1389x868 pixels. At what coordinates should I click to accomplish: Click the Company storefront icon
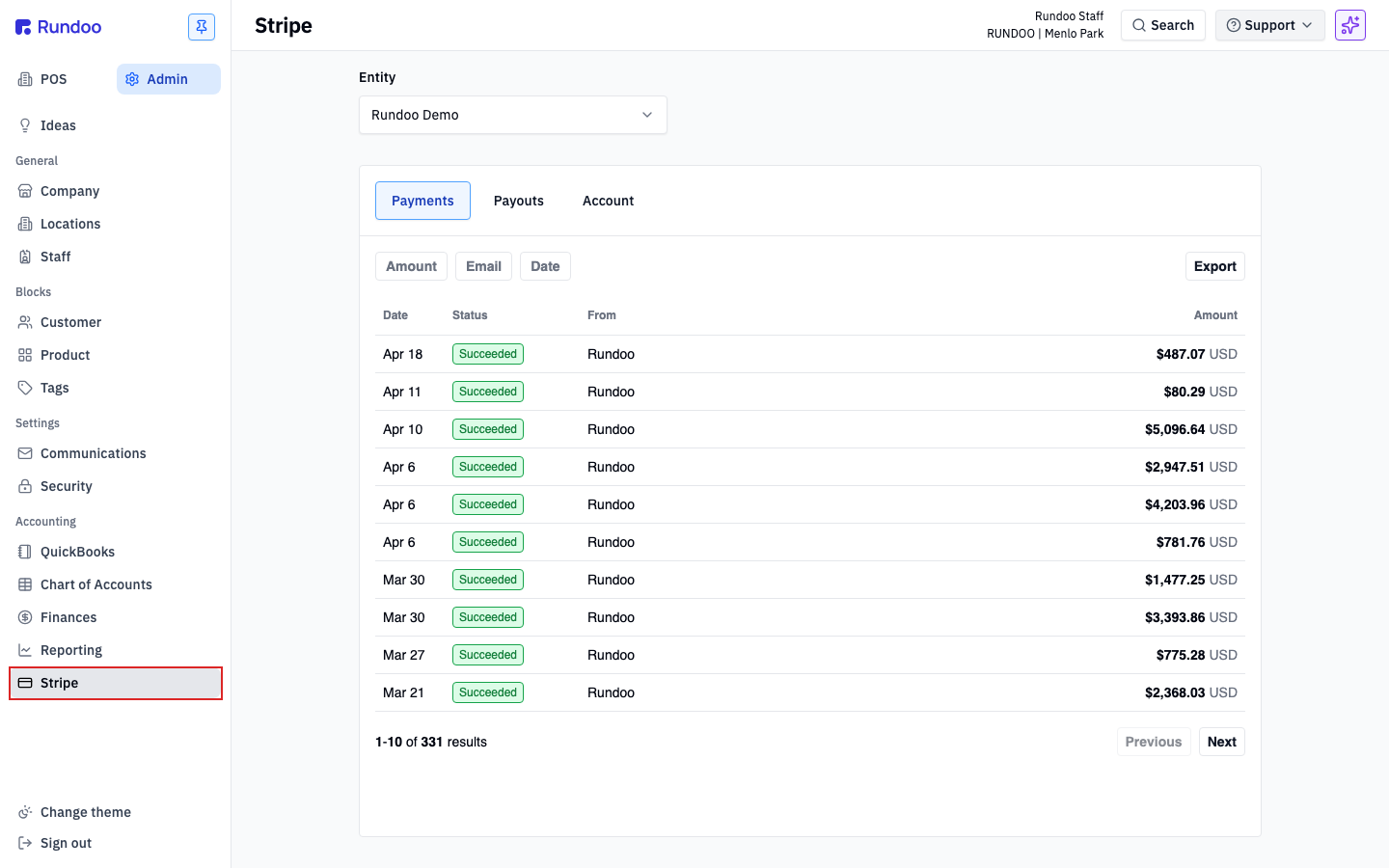tap(25, 191)
